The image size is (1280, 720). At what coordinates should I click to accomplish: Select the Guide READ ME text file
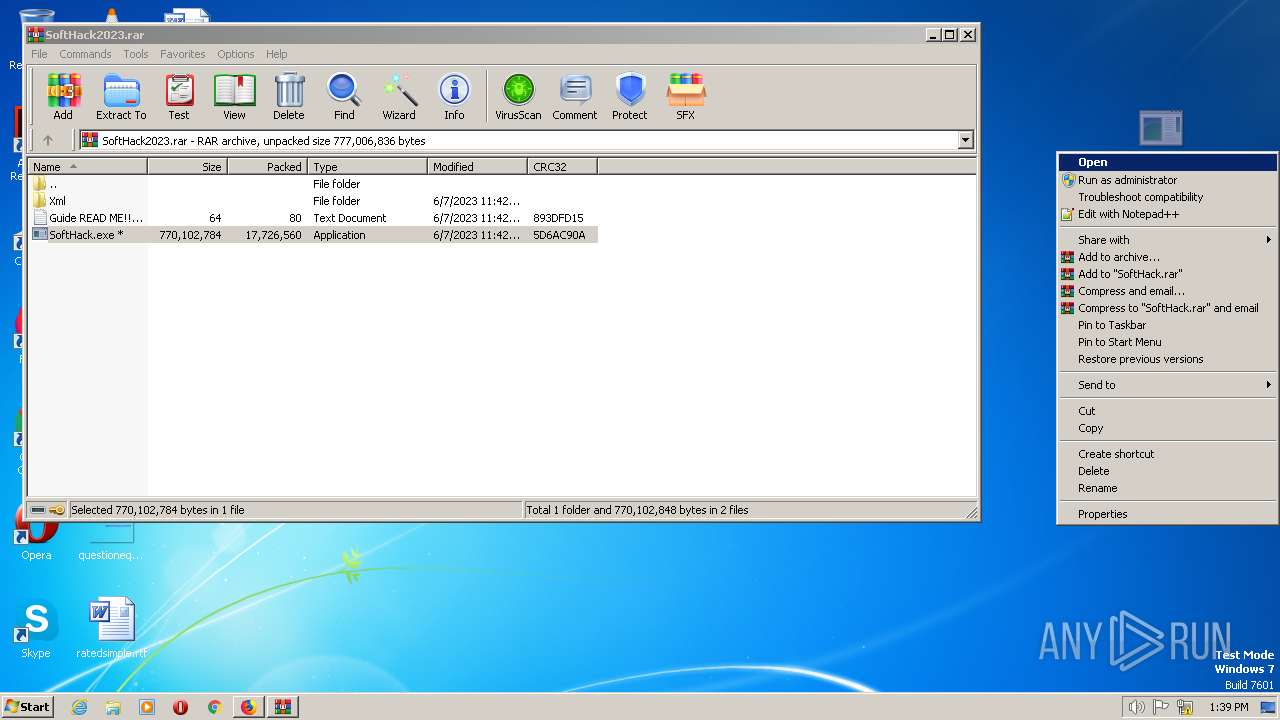pyautogui.click(x=313, y=218)
